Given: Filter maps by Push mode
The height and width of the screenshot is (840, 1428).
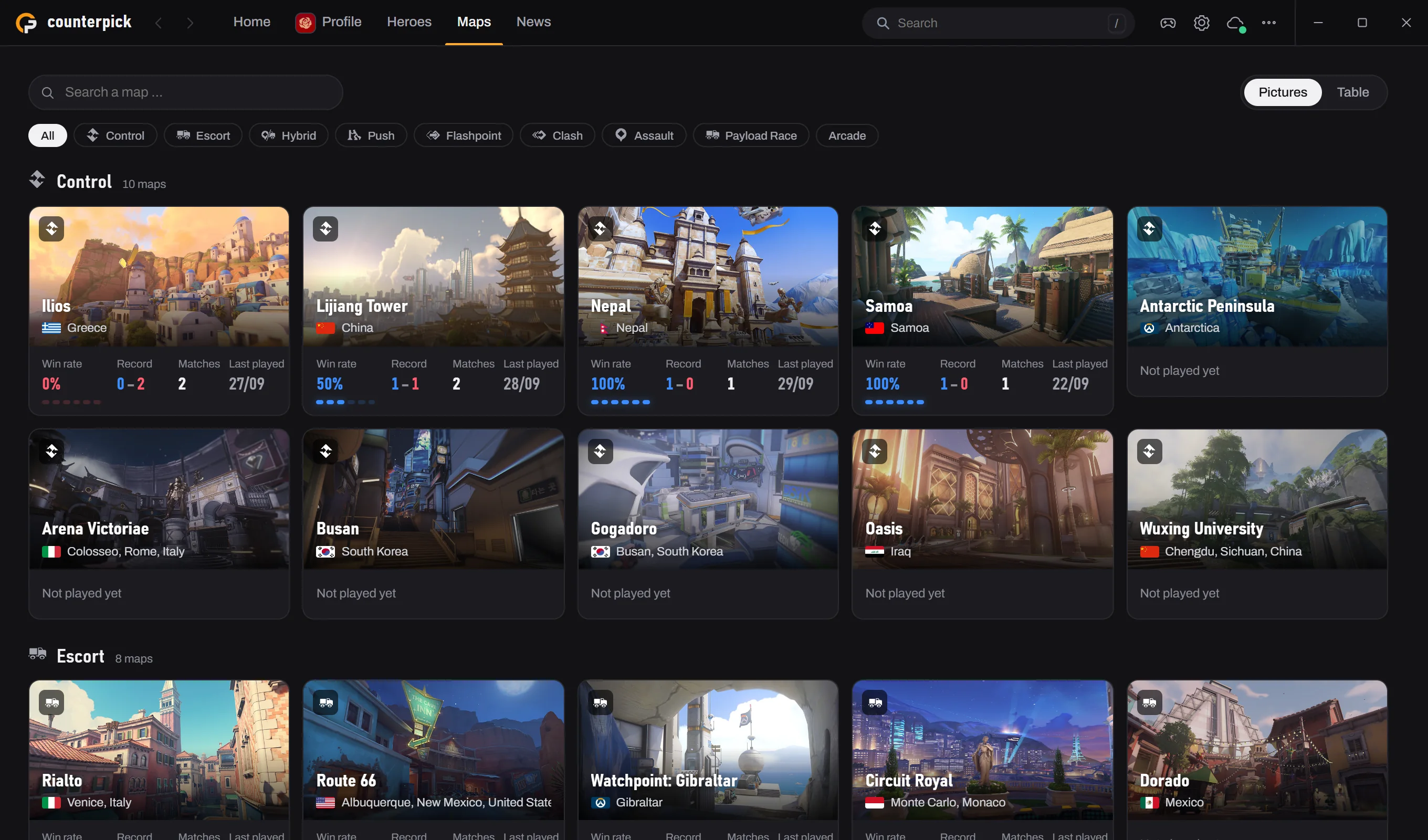Looking at the screenshot, I should pos(371,135).
